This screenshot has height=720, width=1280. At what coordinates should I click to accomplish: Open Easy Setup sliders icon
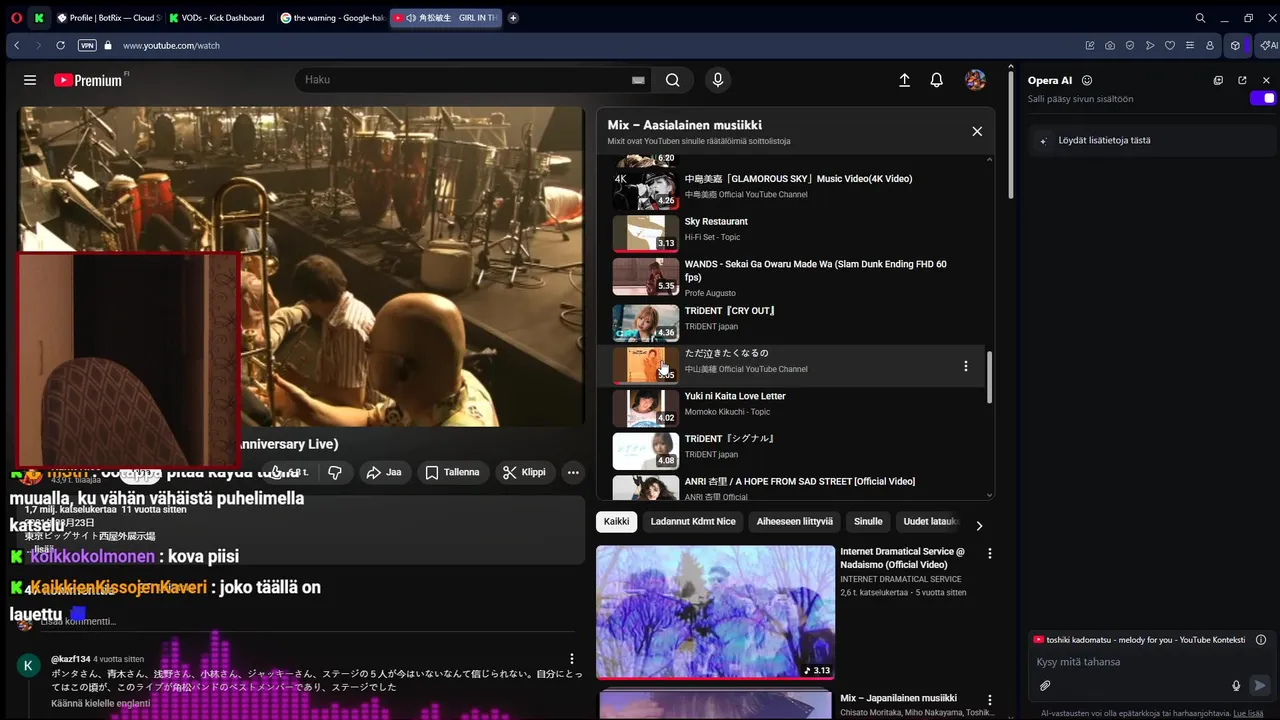tap(1189, 45)
